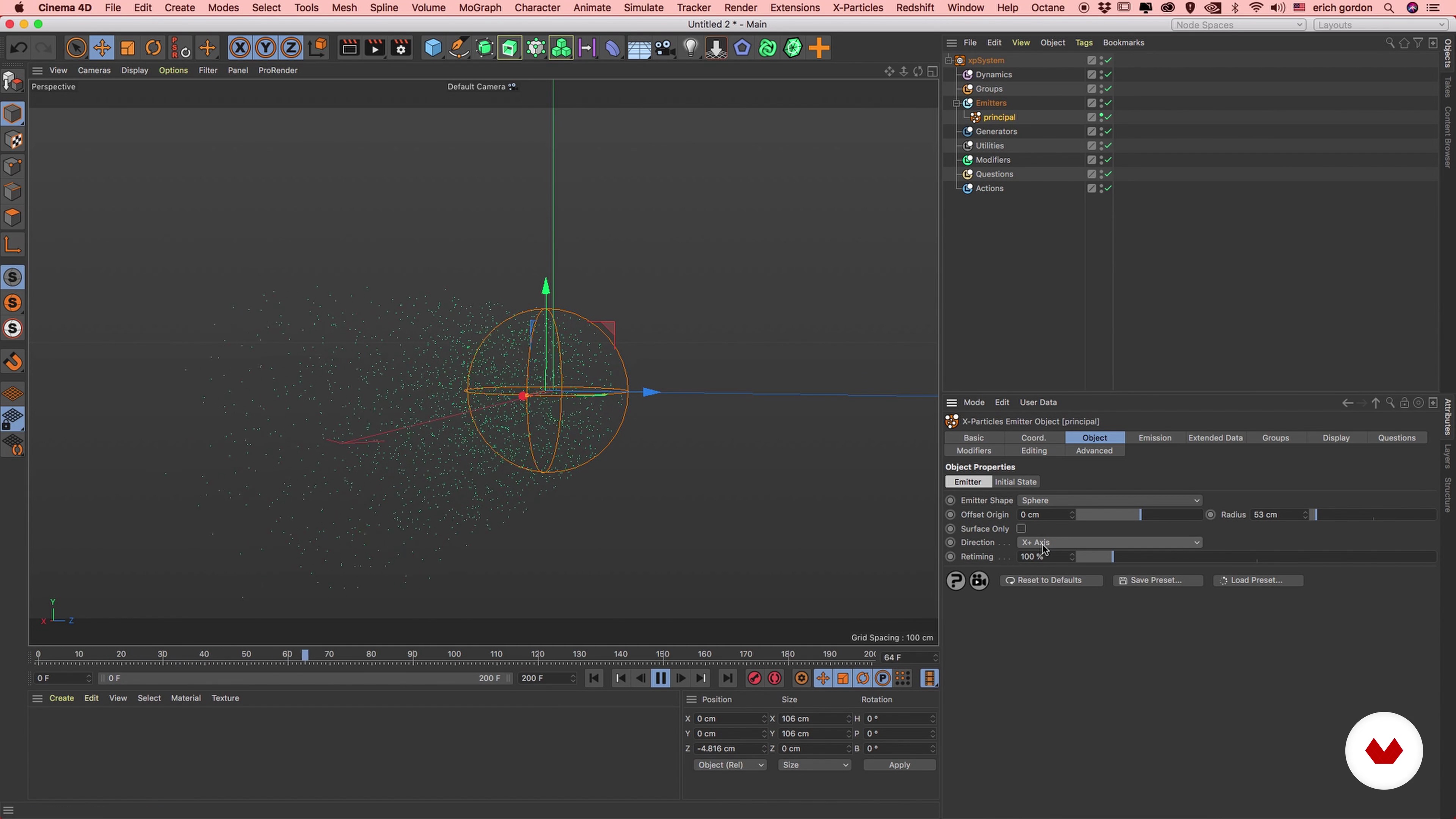Switch to Display tab in attributes

(1335, 438)
